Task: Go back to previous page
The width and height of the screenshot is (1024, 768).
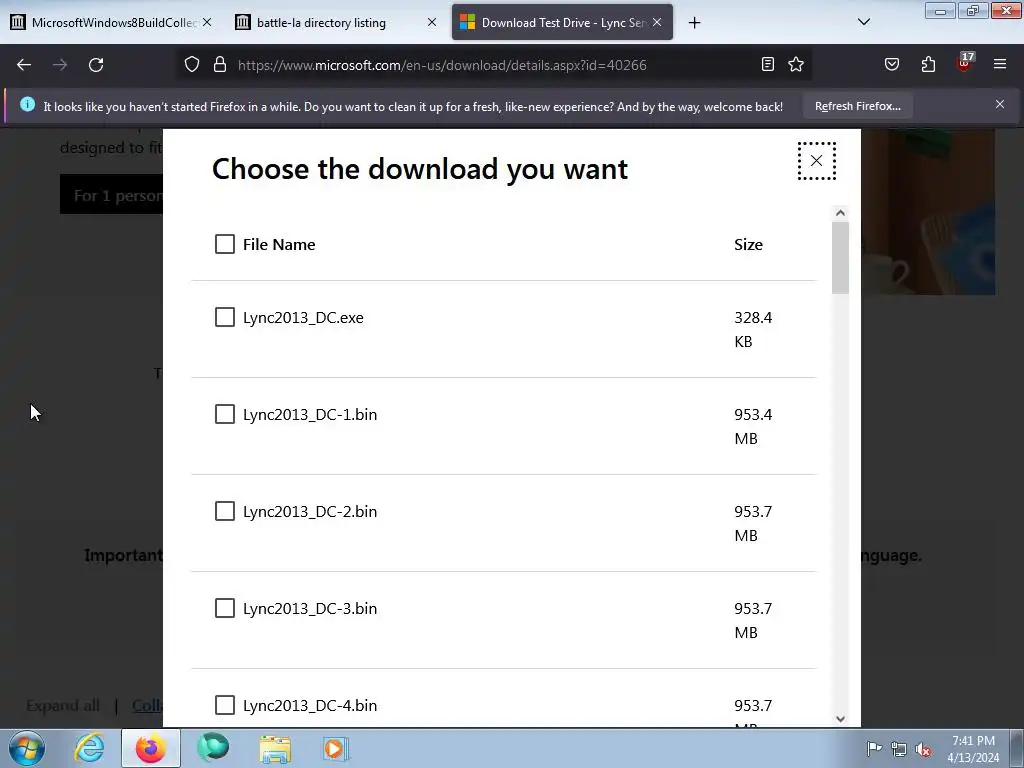Action: click(x=24, y=65)
